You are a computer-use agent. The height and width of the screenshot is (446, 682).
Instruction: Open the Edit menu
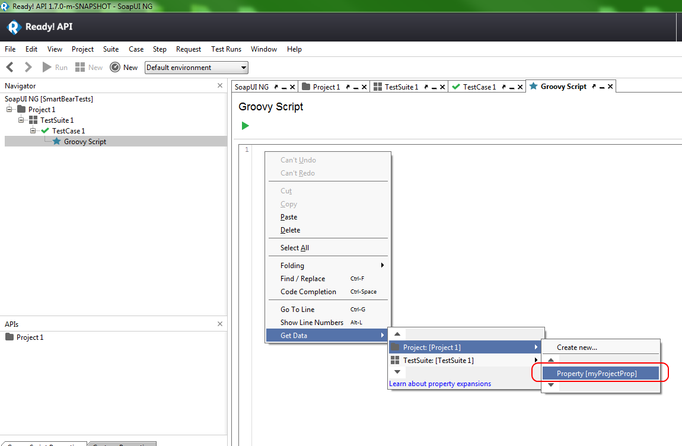(x=31, y=49)
